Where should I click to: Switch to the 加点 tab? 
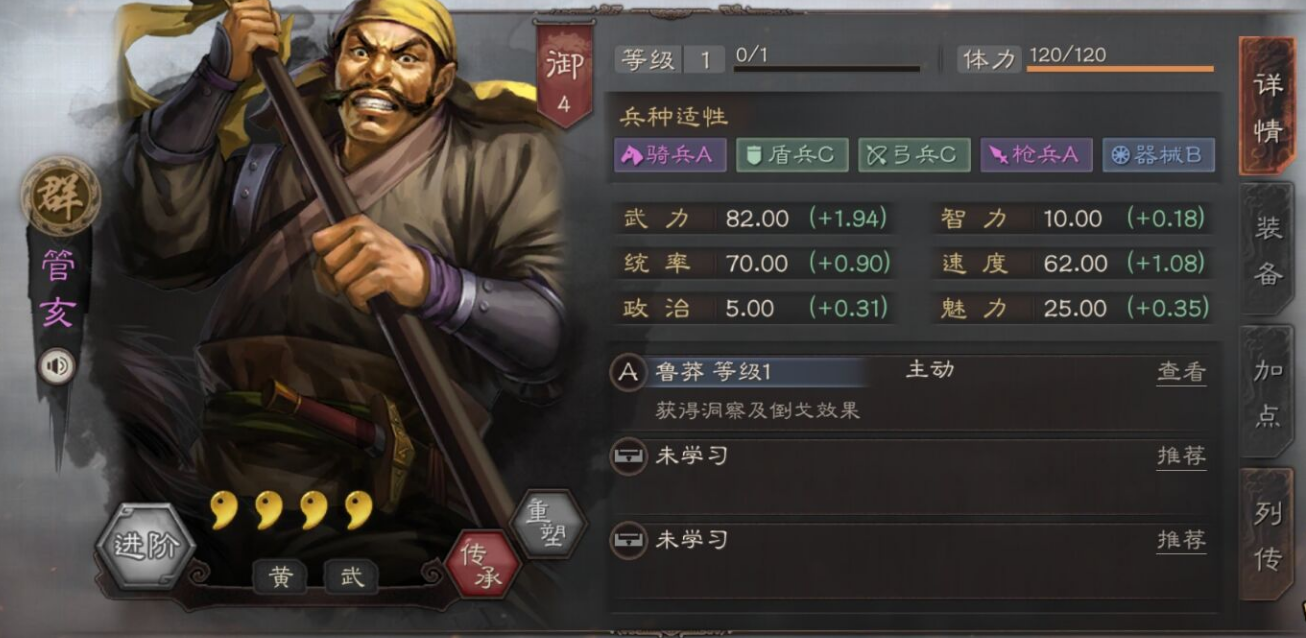1267,392
